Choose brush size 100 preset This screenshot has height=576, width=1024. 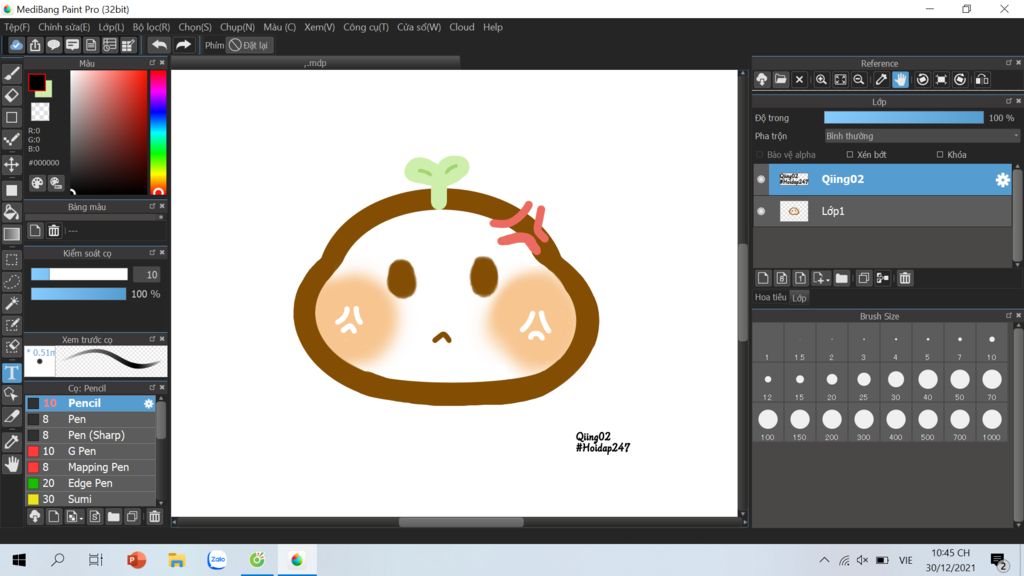[767, 423]
